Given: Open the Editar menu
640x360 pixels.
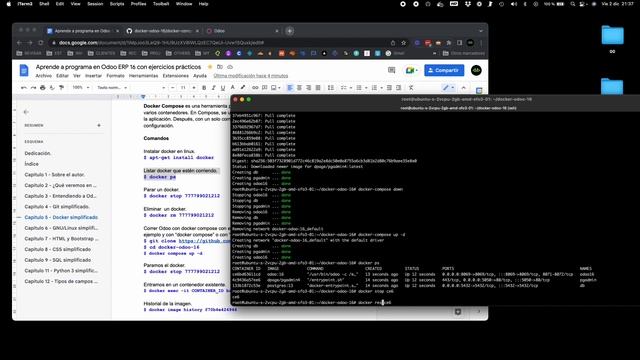Looking at the screenshot, I should [62, 76].
